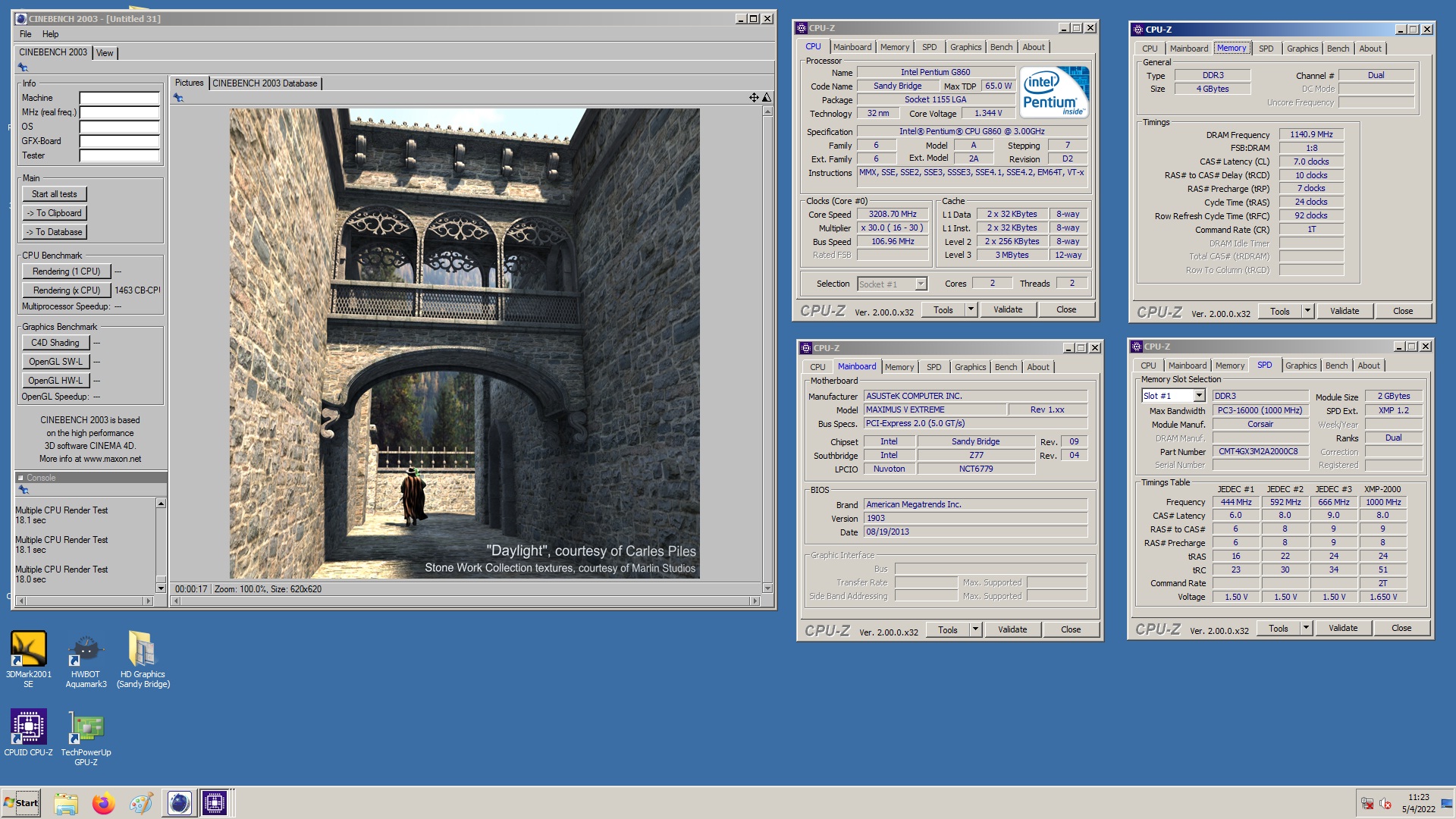This screenshot has height=819, width=1456.
Task: Click Validate in CPU-Z CPU window
Action: [1008, 309]
